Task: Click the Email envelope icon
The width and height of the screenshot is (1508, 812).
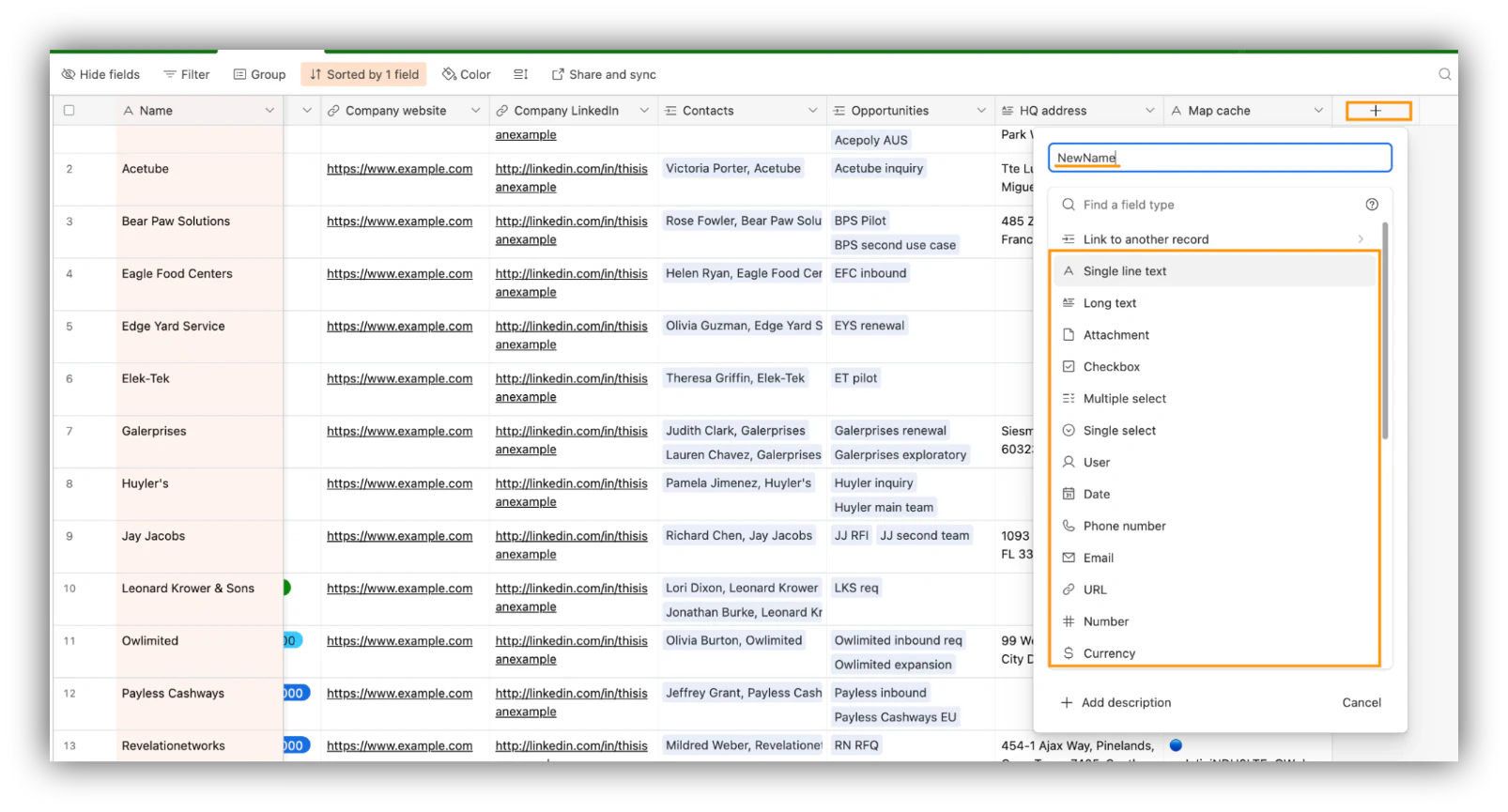Action: (1069, 558)
